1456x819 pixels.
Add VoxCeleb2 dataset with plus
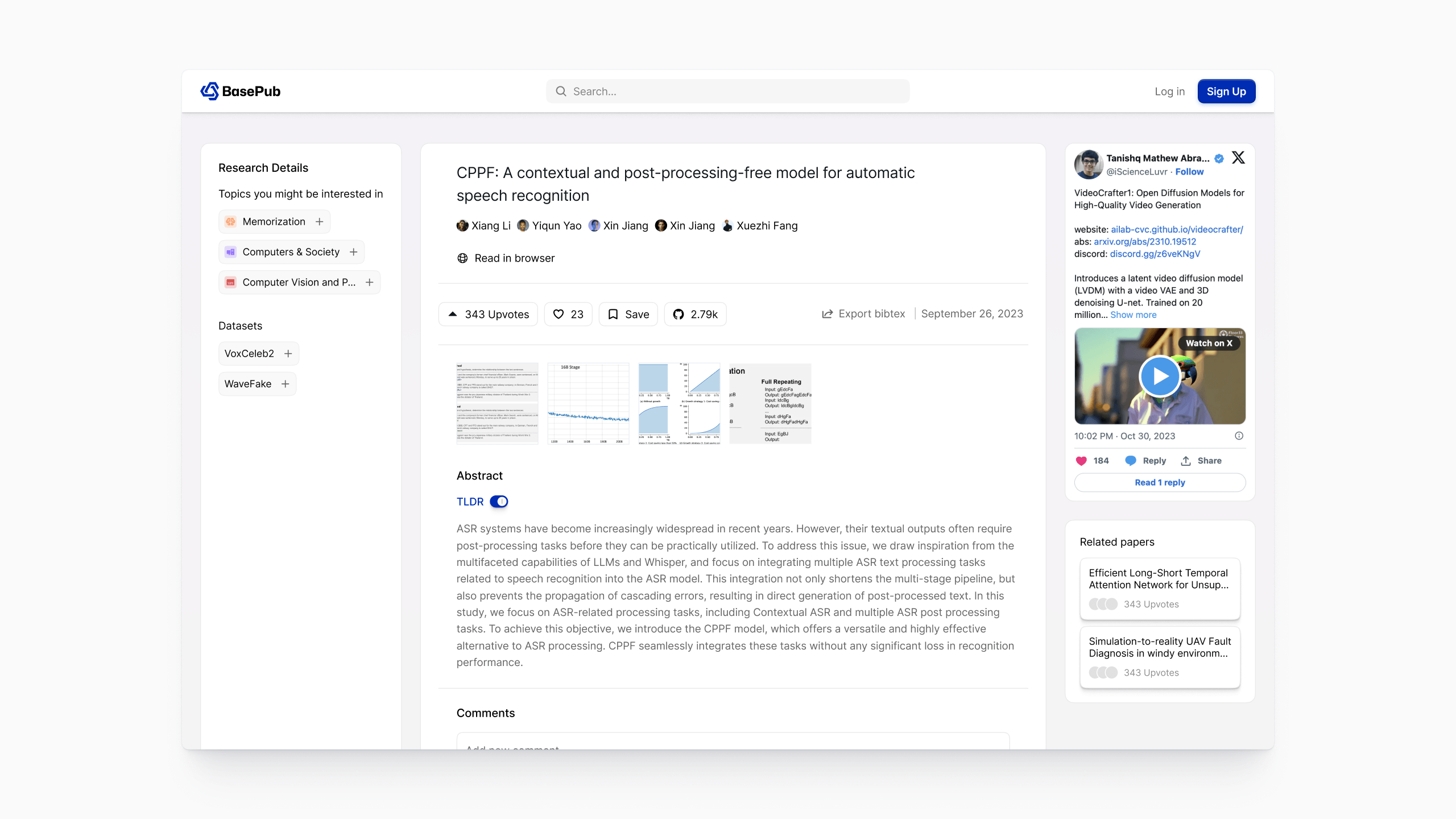pyautogui.click(x=288, y=354)
